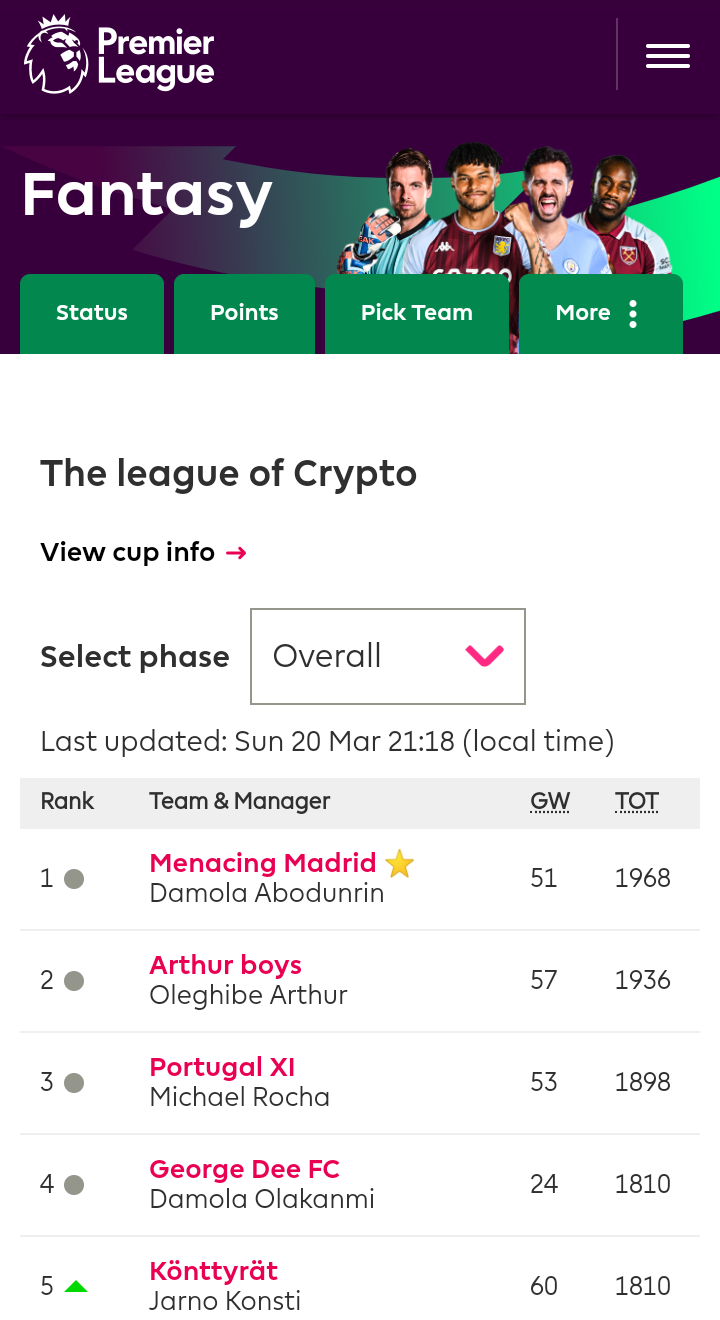The image size is (720, 1320).
Task: Click the grey rank dot for Arthur boys
Action: click(x=74, y=981)
